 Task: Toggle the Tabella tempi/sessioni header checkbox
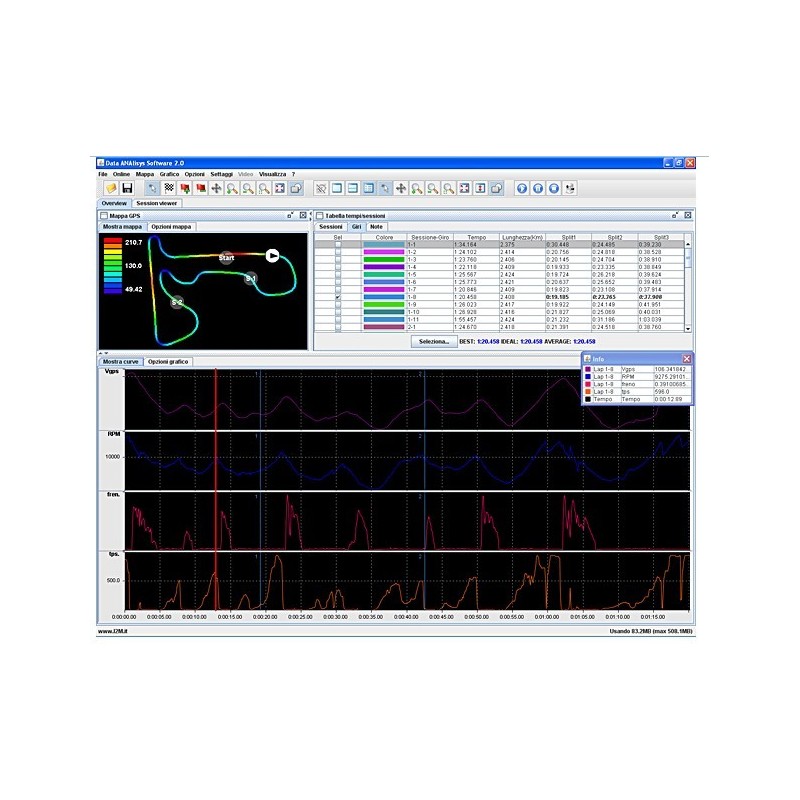(320, 216)
